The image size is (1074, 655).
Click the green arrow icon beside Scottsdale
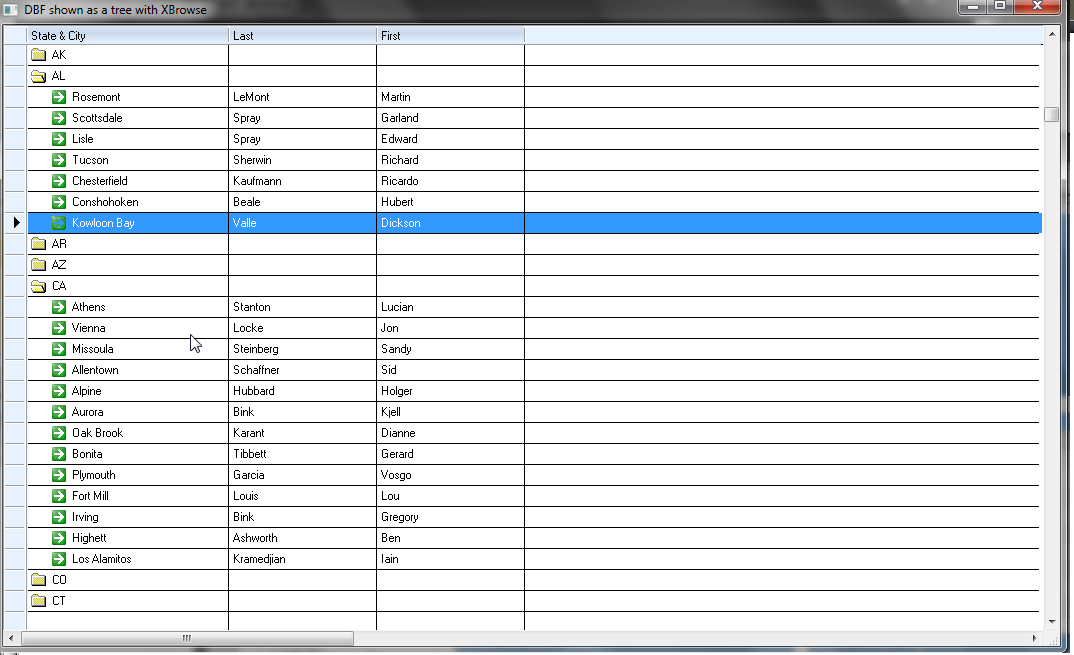59,118
